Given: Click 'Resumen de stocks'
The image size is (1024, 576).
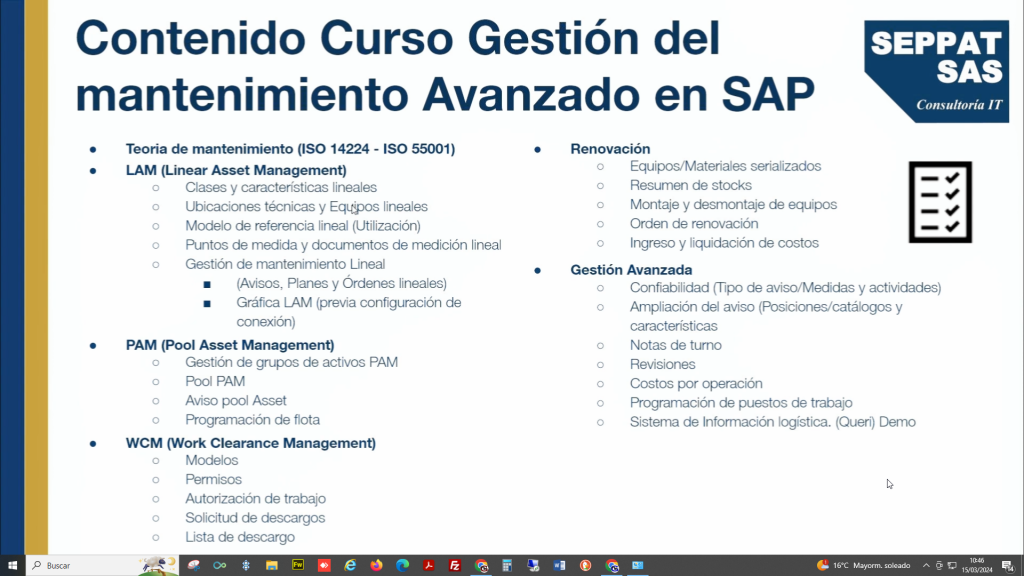Looking at the screenshot, I should [x=690, y=185].
